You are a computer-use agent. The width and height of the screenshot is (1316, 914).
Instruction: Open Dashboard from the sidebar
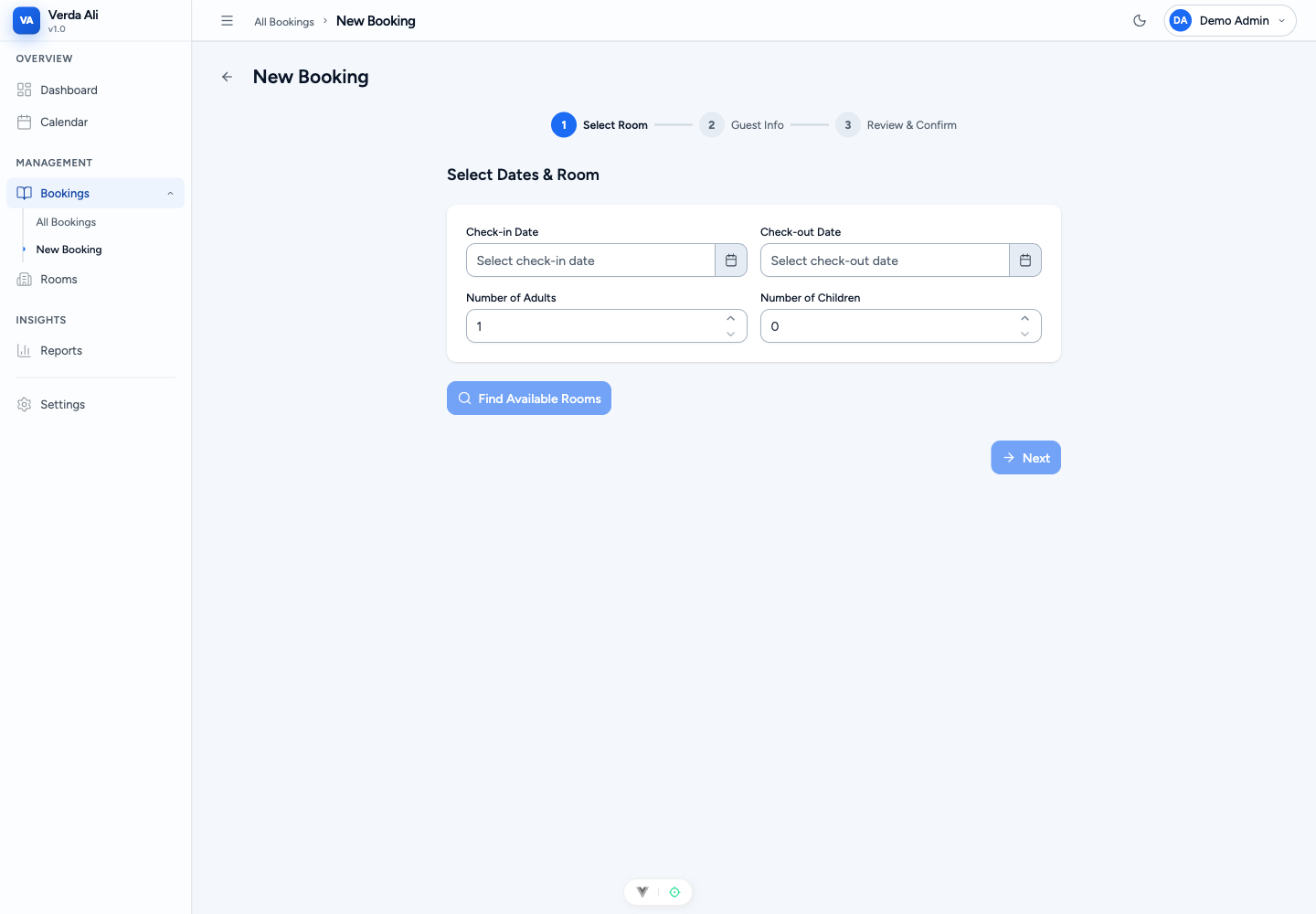(95, 90)
